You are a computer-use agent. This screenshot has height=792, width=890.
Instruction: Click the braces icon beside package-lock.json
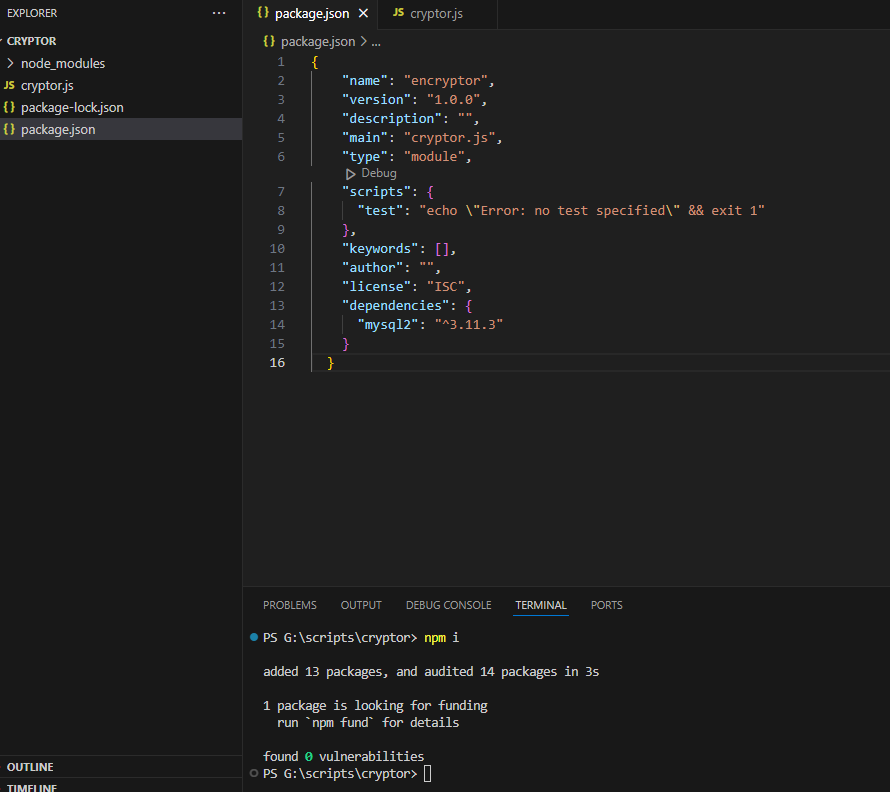[9, 108]
